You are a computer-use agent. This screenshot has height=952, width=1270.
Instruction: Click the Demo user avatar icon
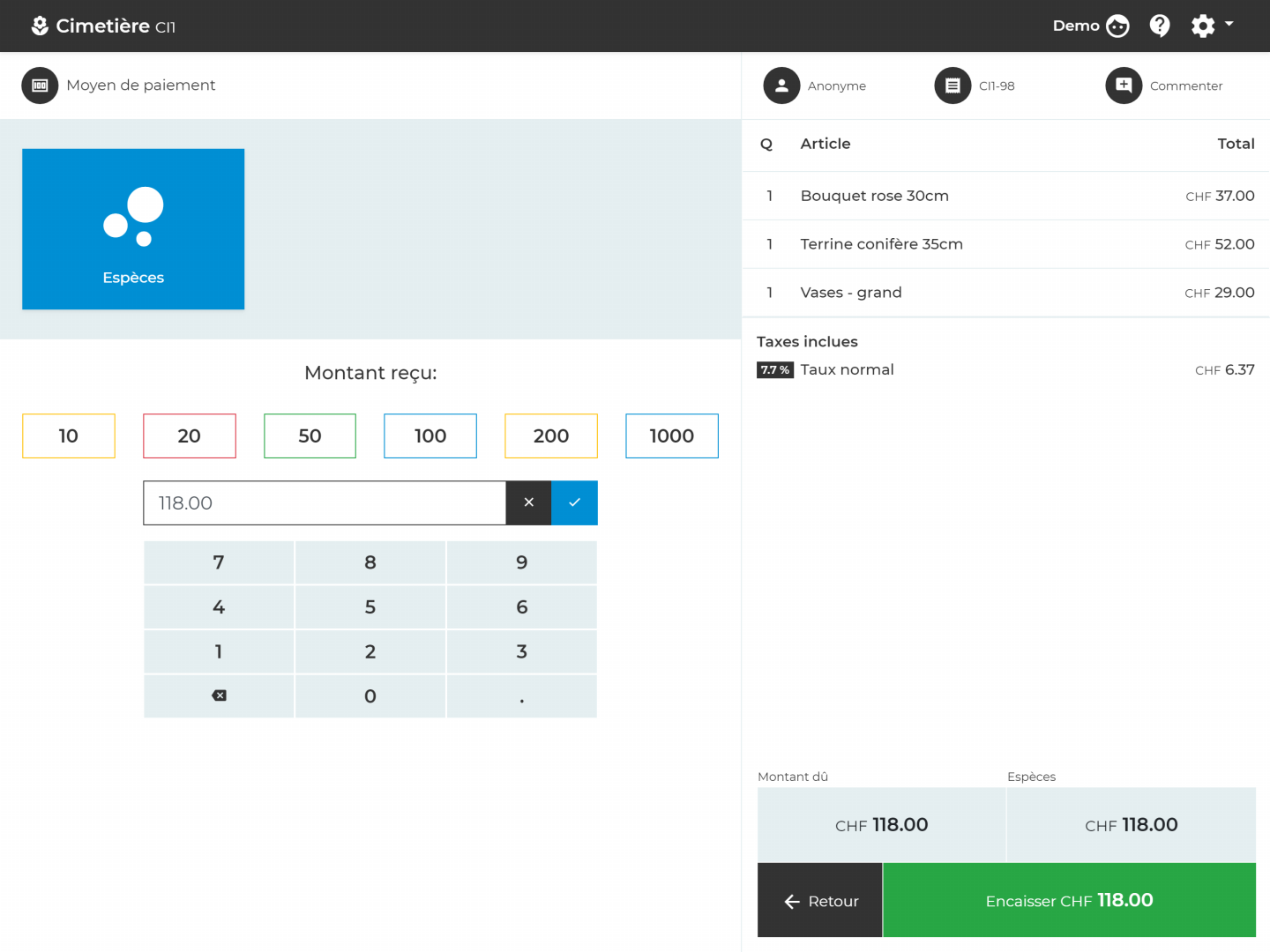[x=1117, y=26]
